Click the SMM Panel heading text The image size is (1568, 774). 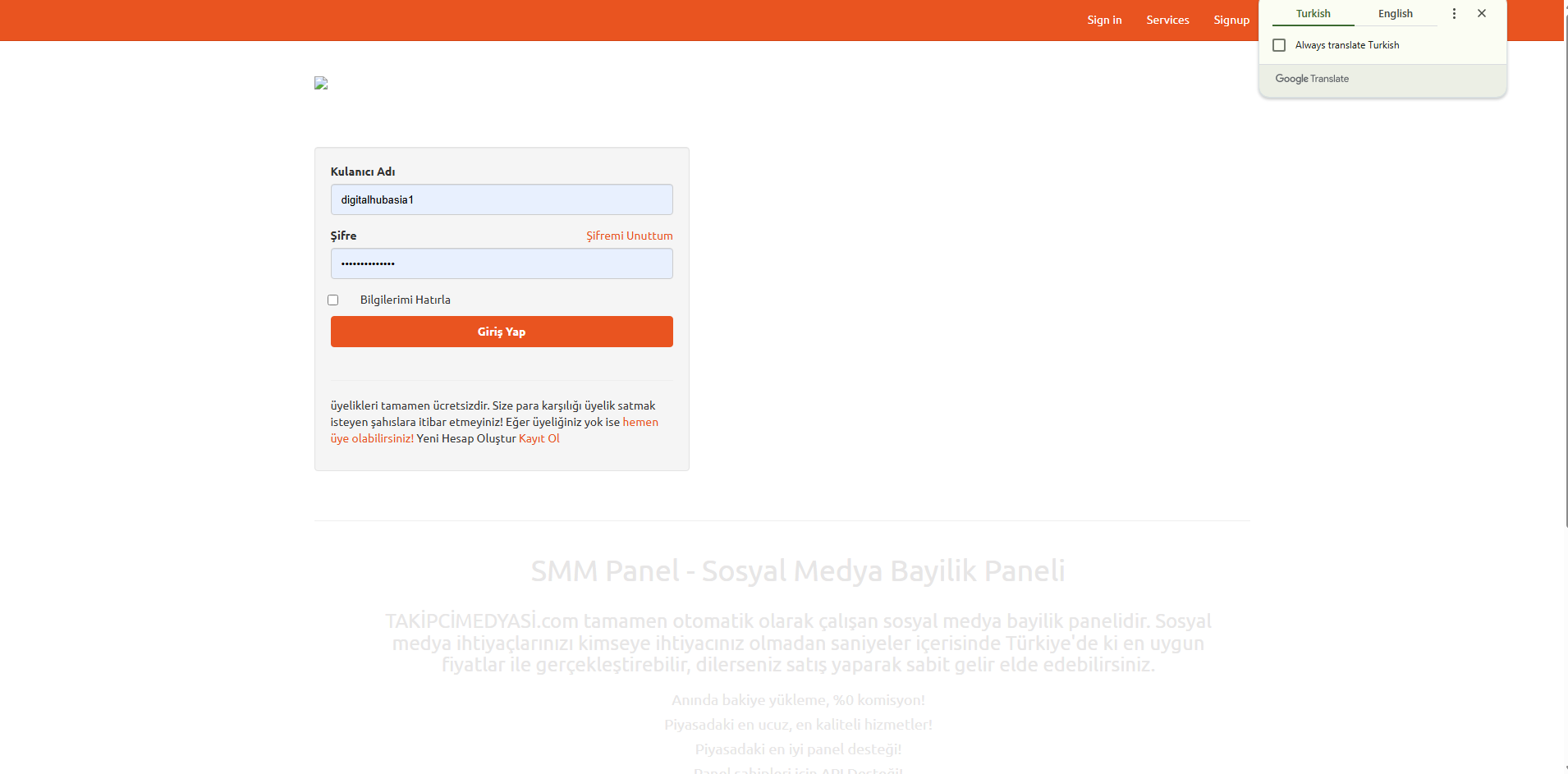tap(797, 571)
